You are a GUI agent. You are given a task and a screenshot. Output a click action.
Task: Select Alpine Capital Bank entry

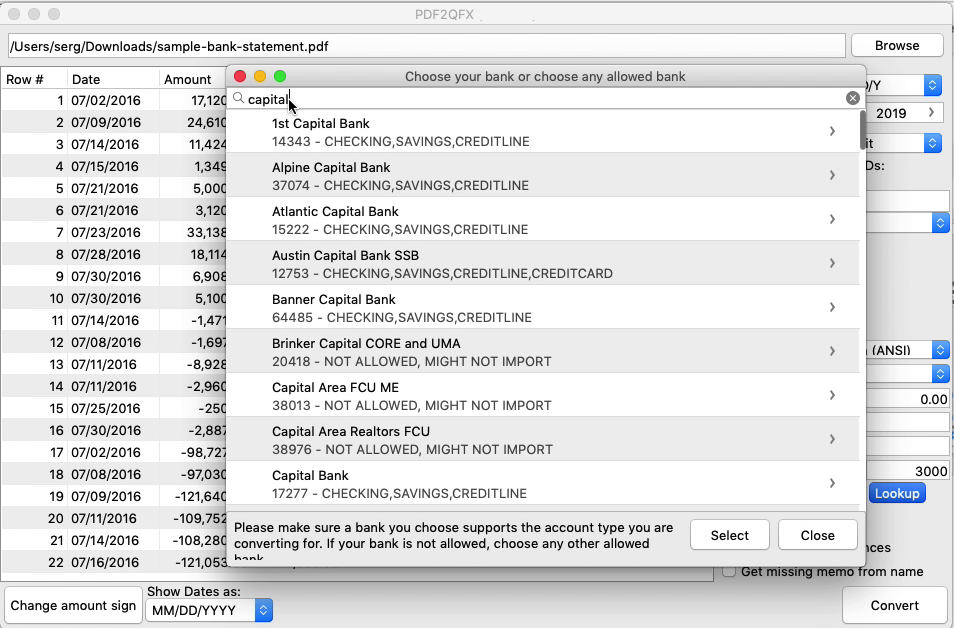tap(543, 175)
